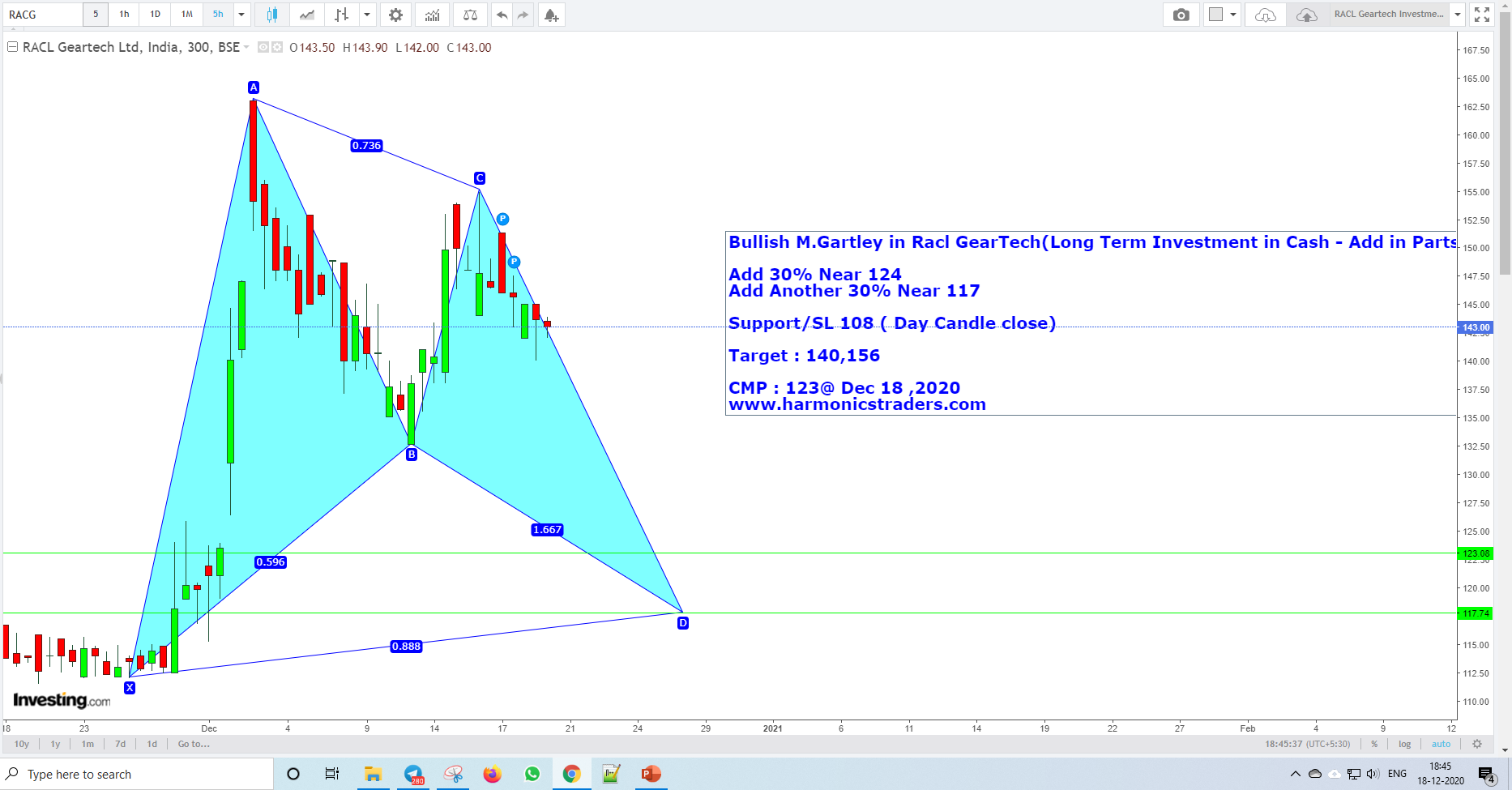This screenshot has height=790, width=1512.
Task: Launch Snipping tool from taskbar
Action: [x=453, y=774]
